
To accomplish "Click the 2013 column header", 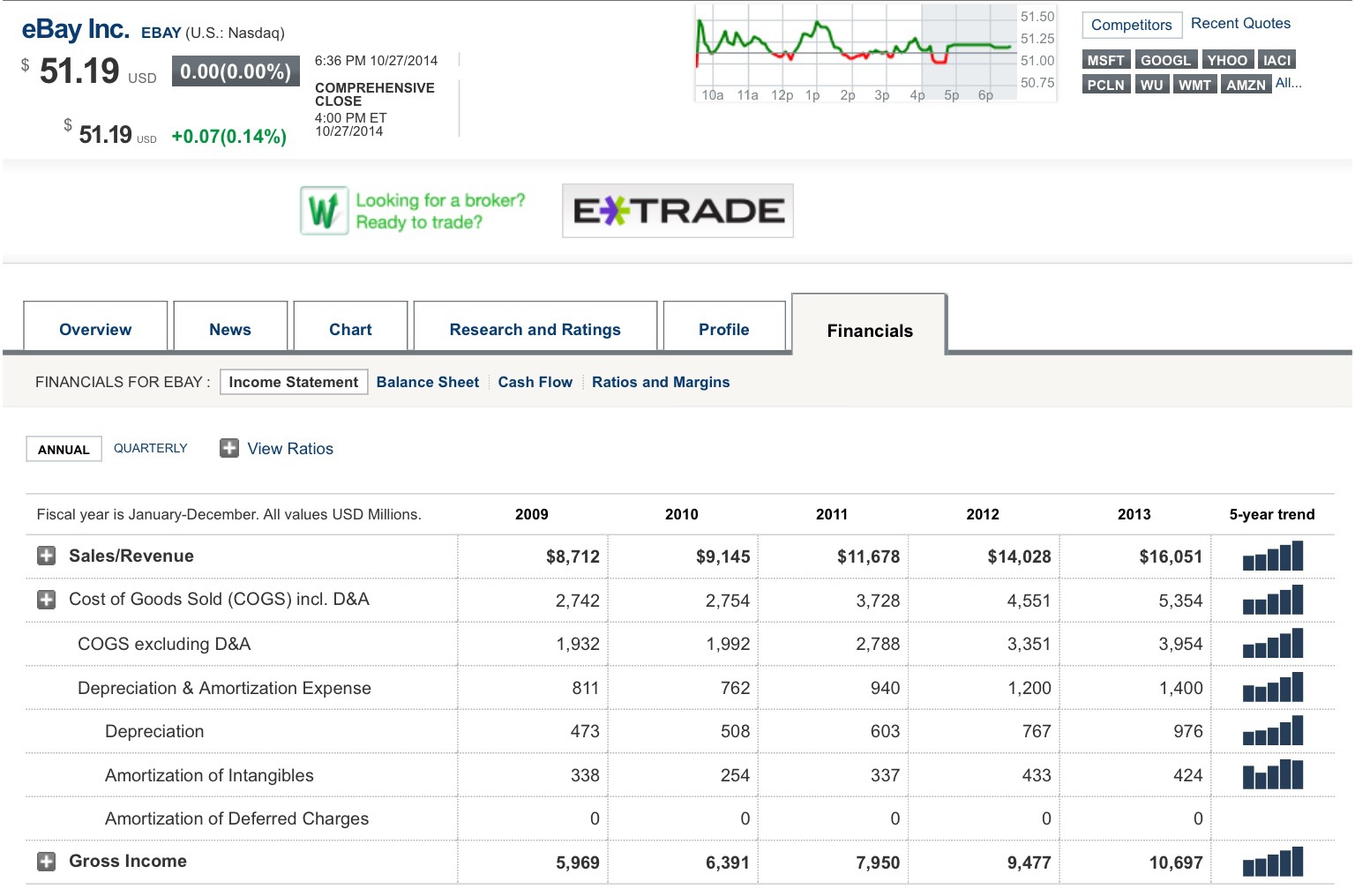I will [1134, 514].
